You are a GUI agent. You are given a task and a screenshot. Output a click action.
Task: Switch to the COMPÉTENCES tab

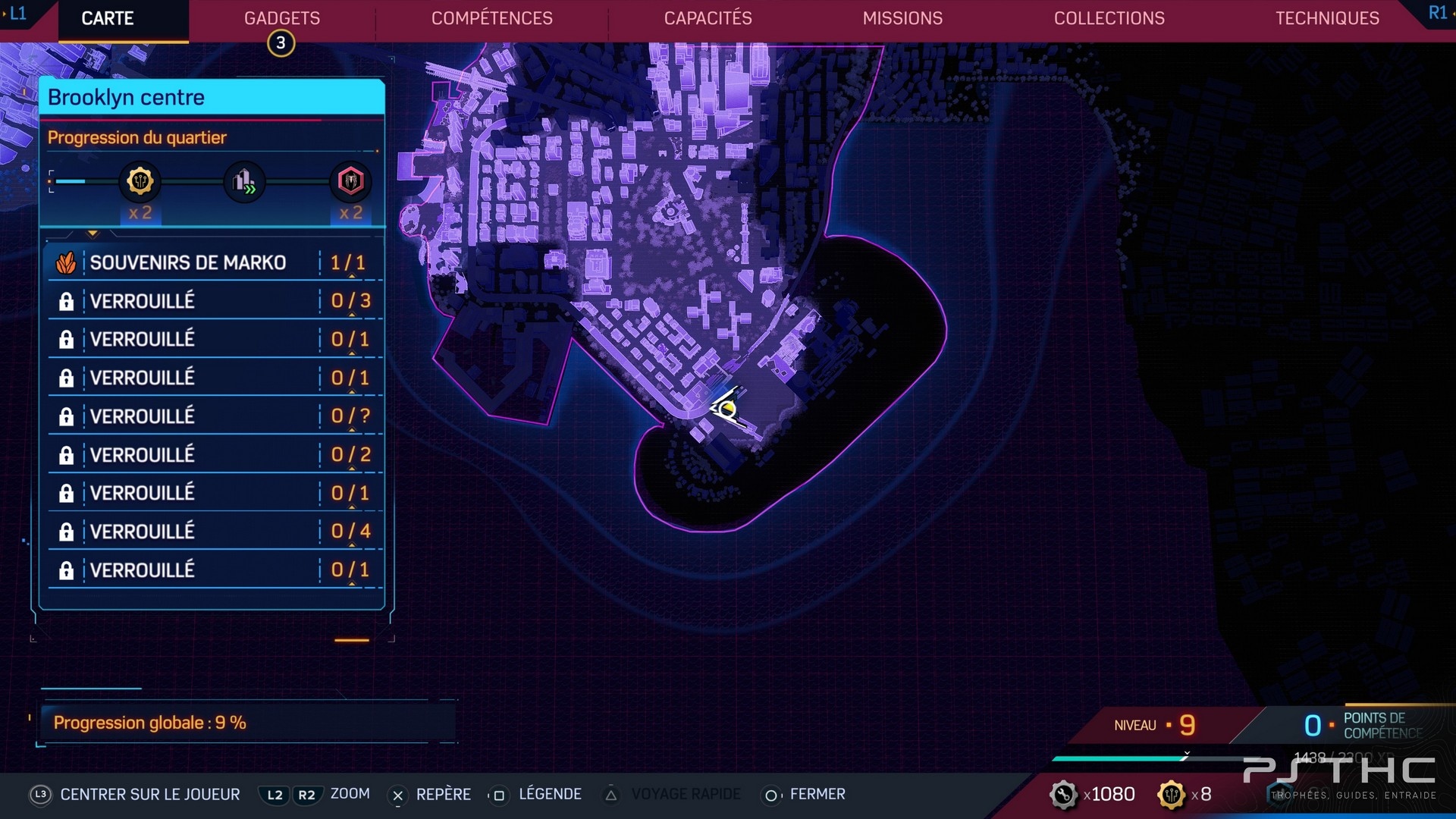[492, 18]
